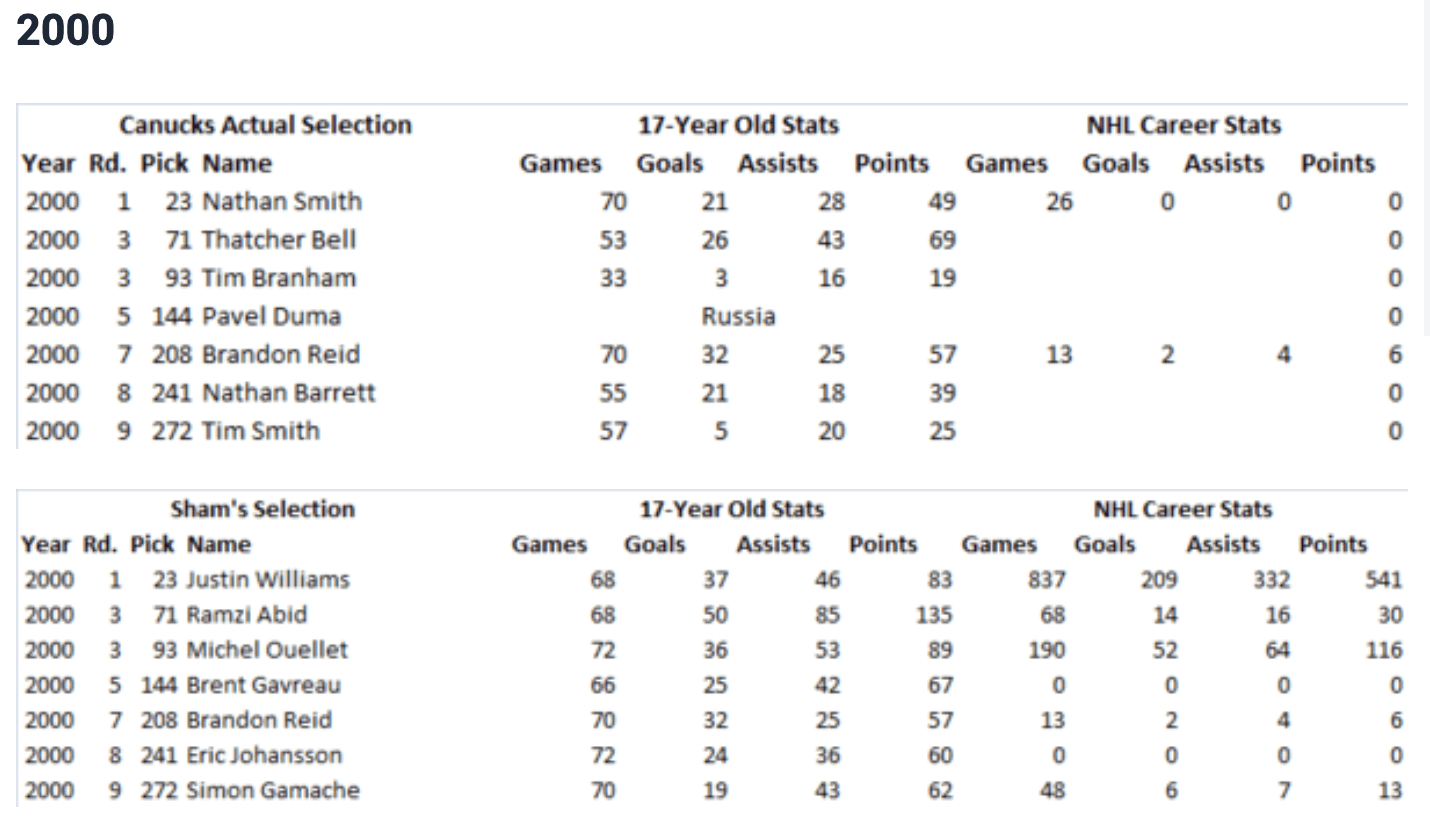Click the Russia cell in Duma row
Screen dimensions: 1430x822
(x=738, y=316)
